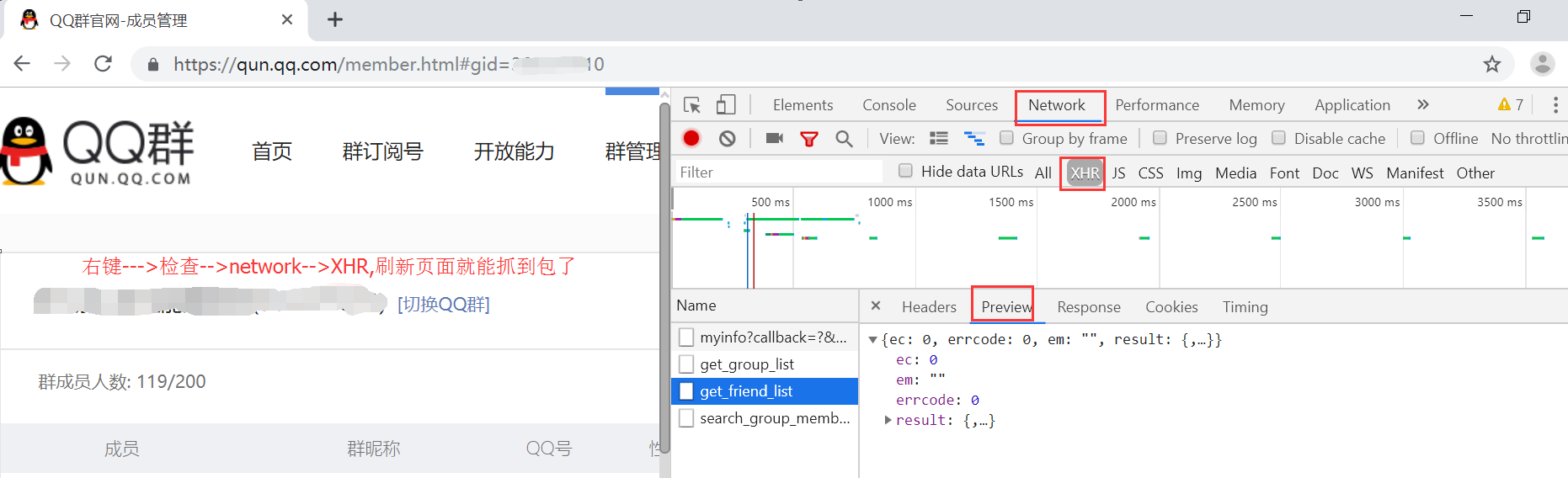Switch to large request rows view
The width and height of the screenshot is (1568, 478).
click(x=939, y=138)
